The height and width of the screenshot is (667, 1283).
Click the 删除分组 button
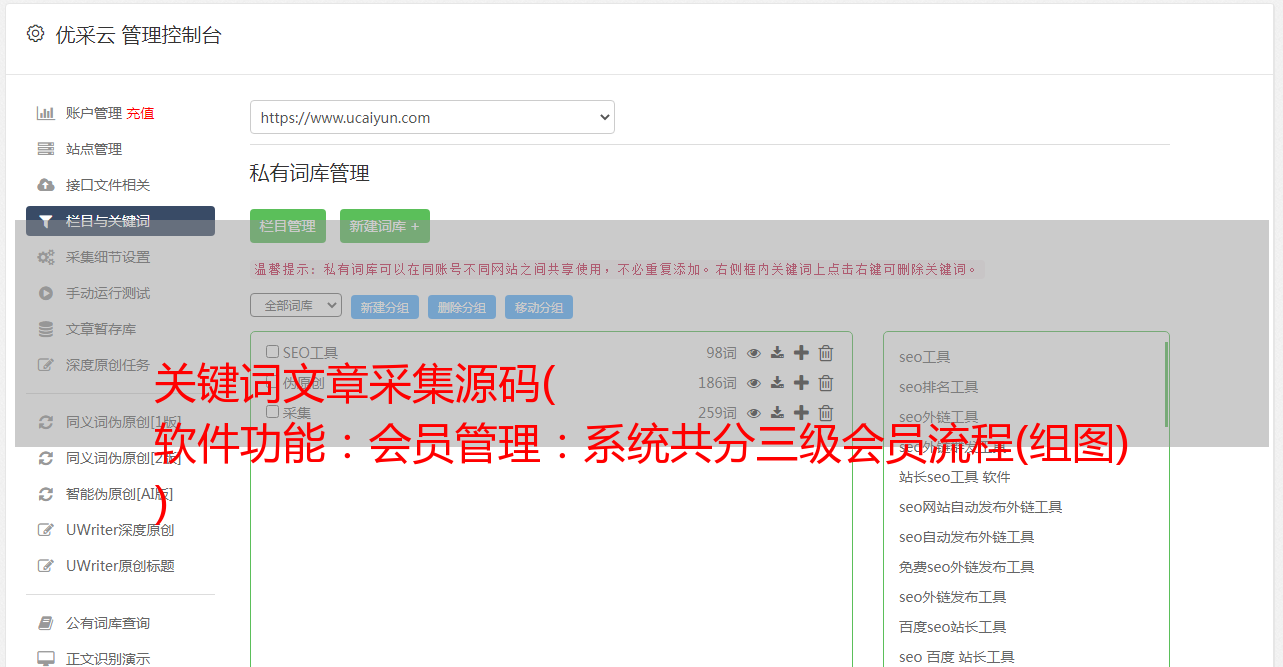click(x=462, y=307)
